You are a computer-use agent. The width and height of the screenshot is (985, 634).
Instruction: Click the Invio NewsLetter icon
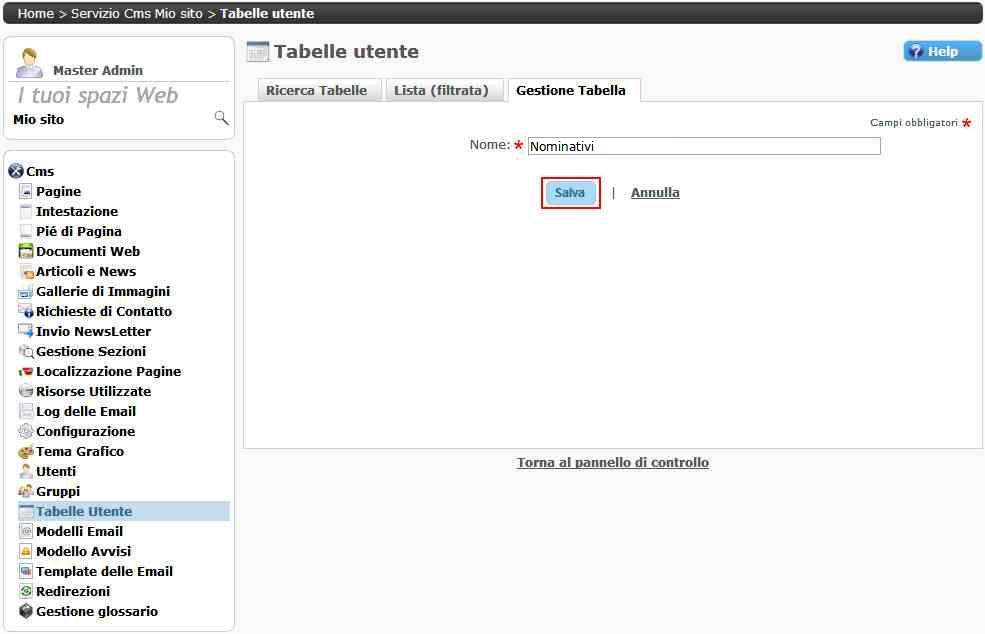27,331
